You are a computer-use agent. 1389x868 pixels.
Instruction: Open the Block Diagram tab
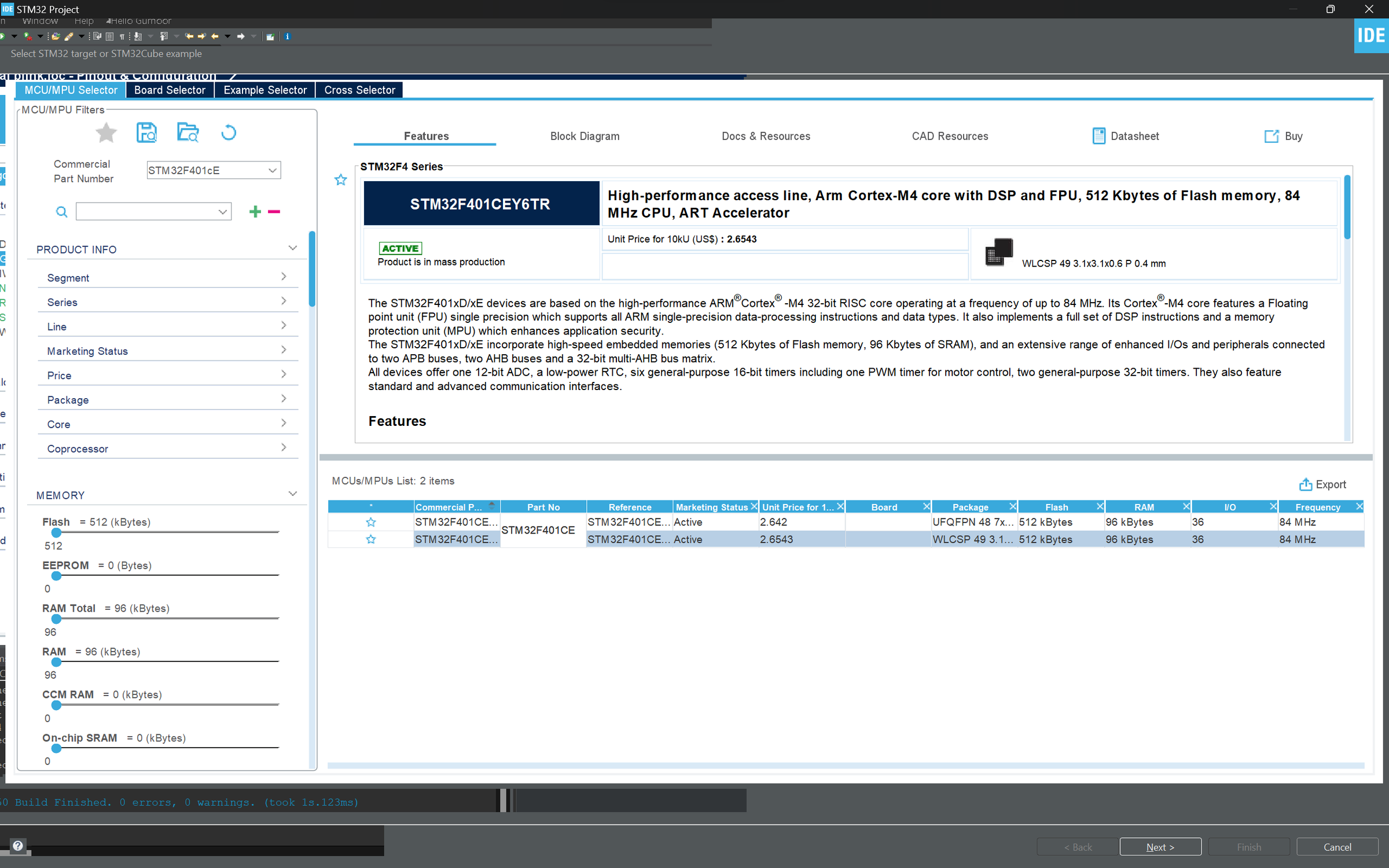[x=585, y=136]
